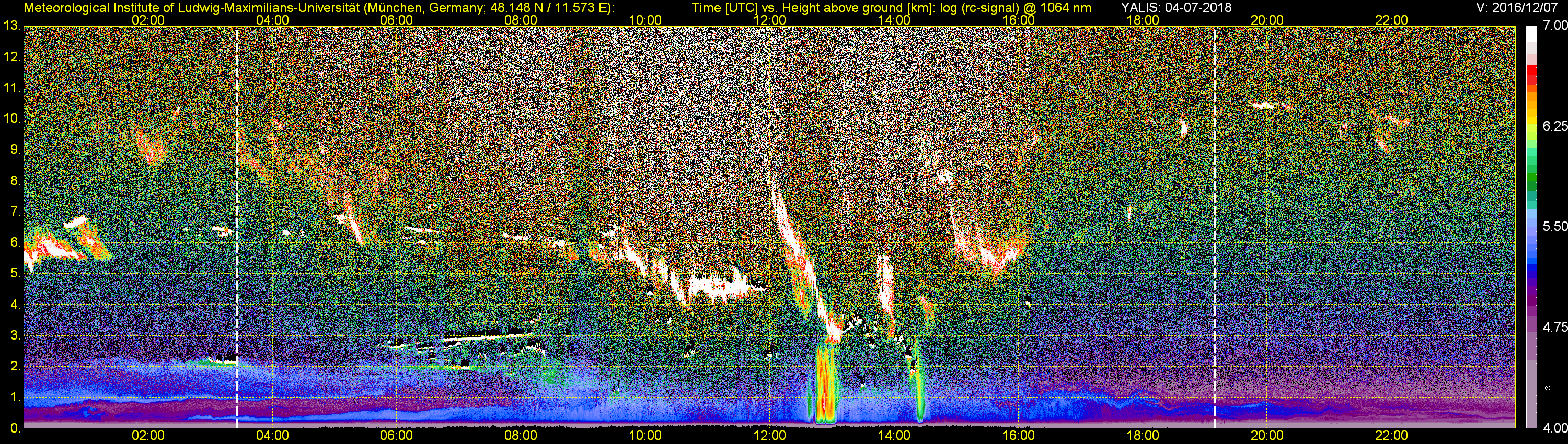Click "14:00" on the top time axis

[x=894, y=20]
